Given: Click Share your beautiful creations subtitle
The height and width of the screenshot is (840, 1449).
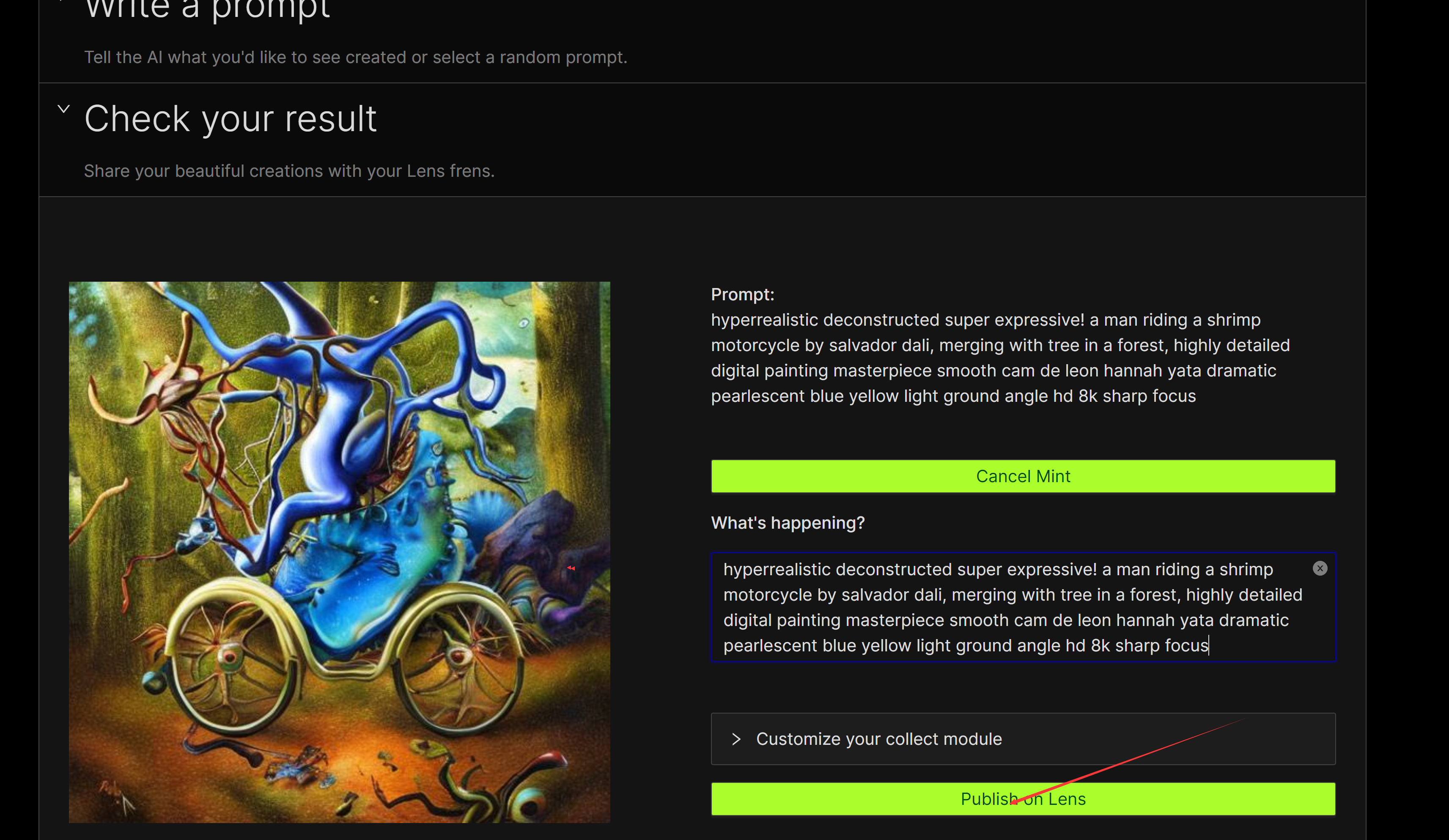Looking at the screenshot, I should pos(289,171).
